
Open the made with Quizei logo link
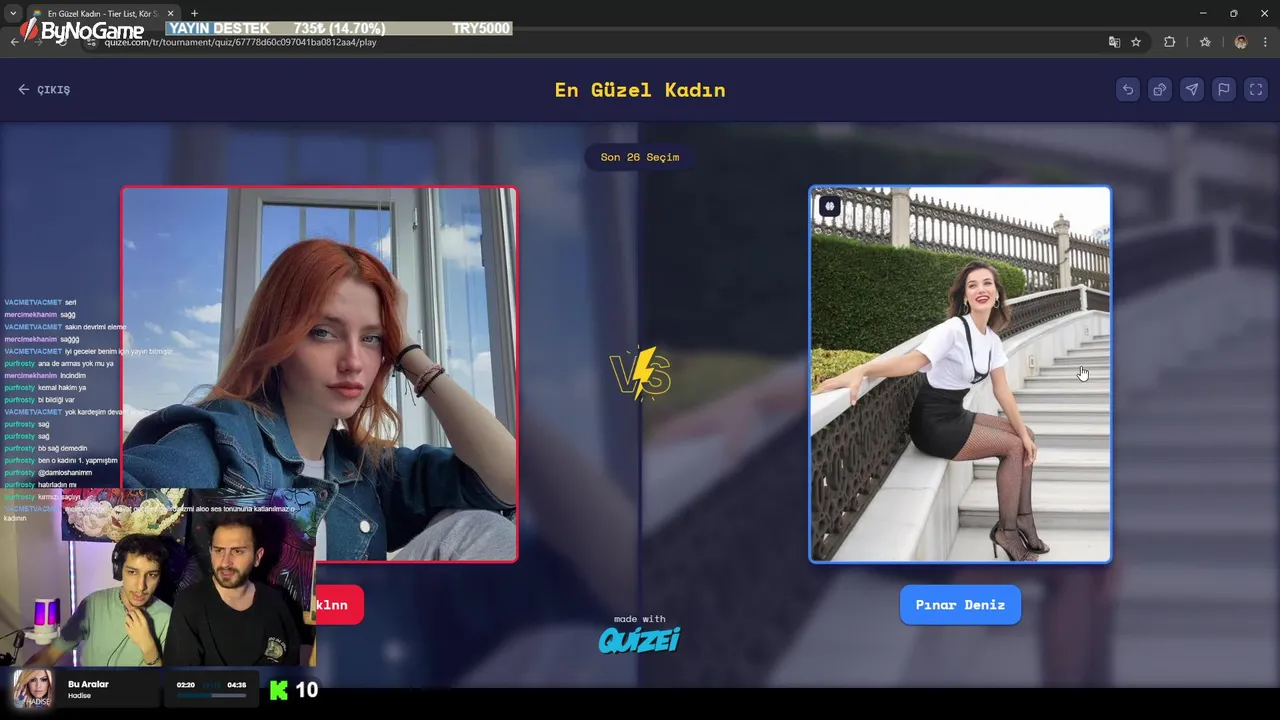click(x=639, y=634)
